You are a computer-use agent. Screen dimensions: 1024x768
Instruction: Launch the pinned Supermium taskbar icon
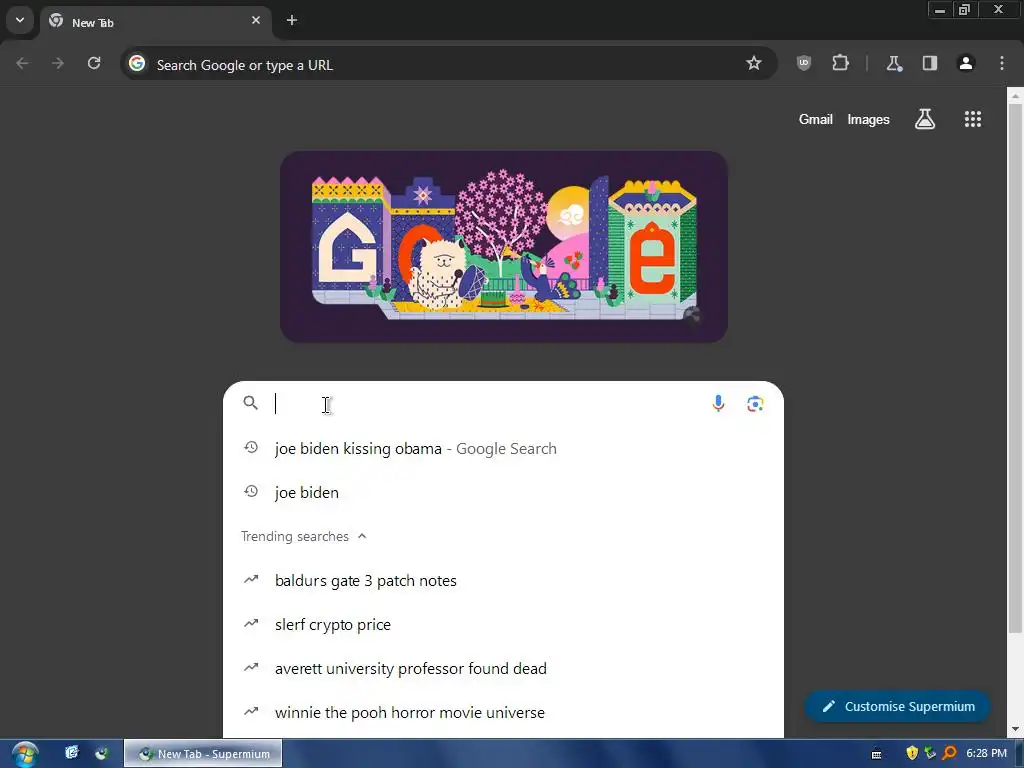(x=102, y=753)
